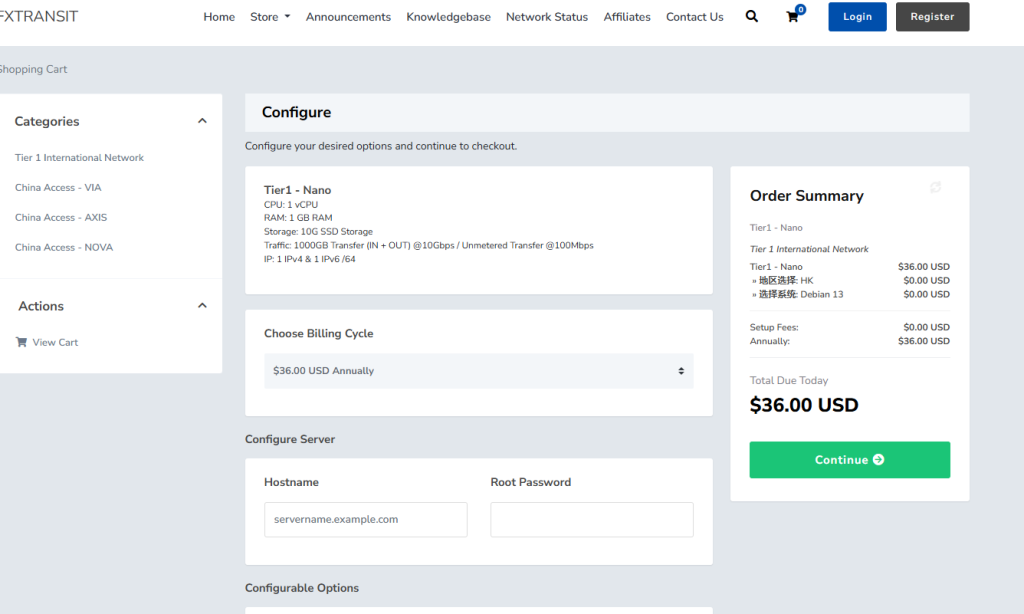Image resolution: width=1024 pixels, height=614 pixels.
Task: Open View Cart under Actions
Action: [54, 342]
